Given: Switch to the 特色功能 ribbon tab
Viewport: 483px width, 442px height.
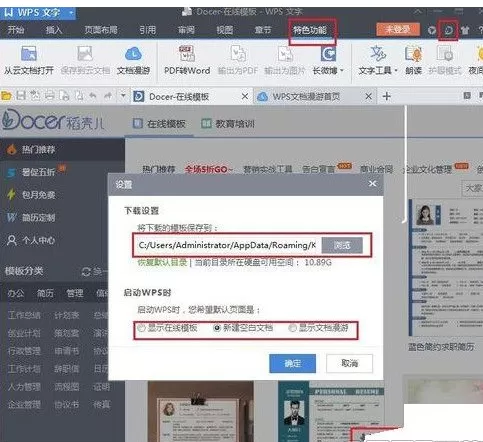Looking at the screenshot, I should [x=310, y=30].
